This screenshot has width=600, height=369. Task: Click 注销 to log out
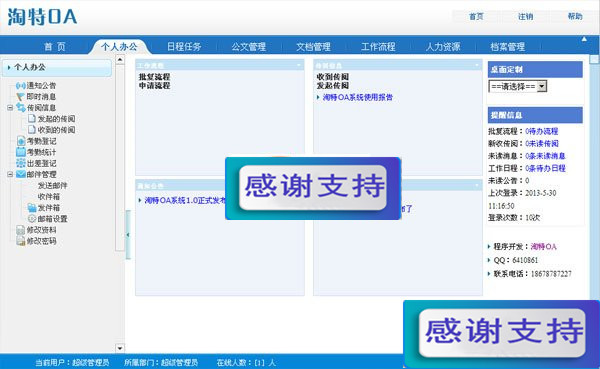coord(525,16)
